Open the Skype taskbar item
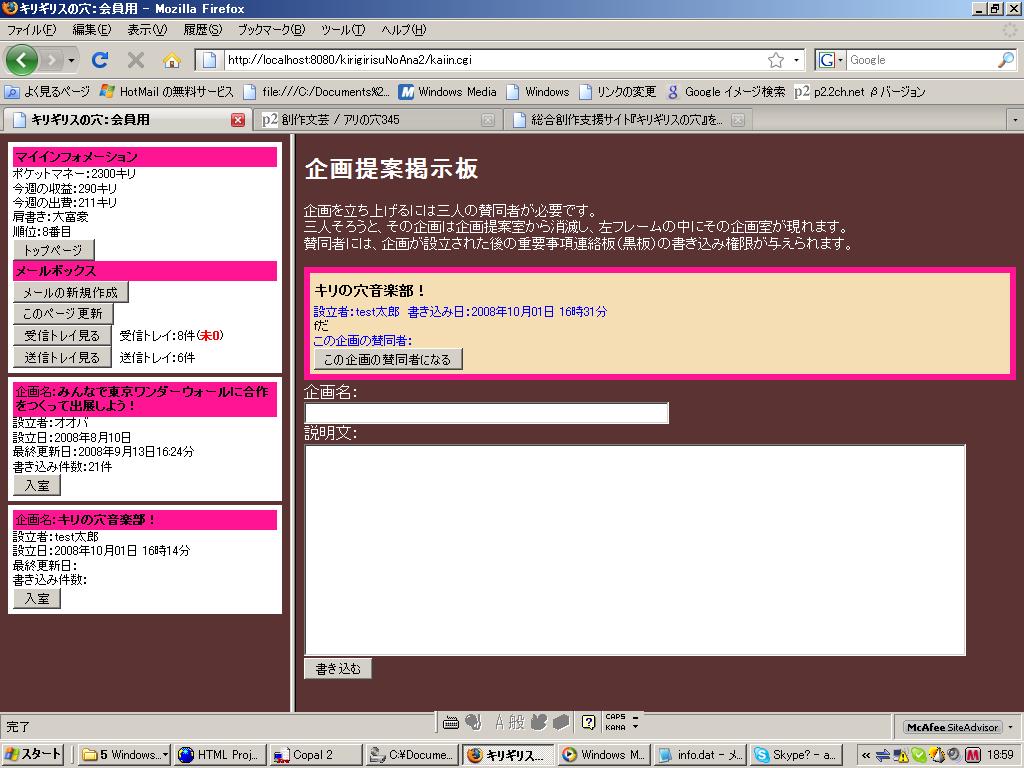 [795, 755]
